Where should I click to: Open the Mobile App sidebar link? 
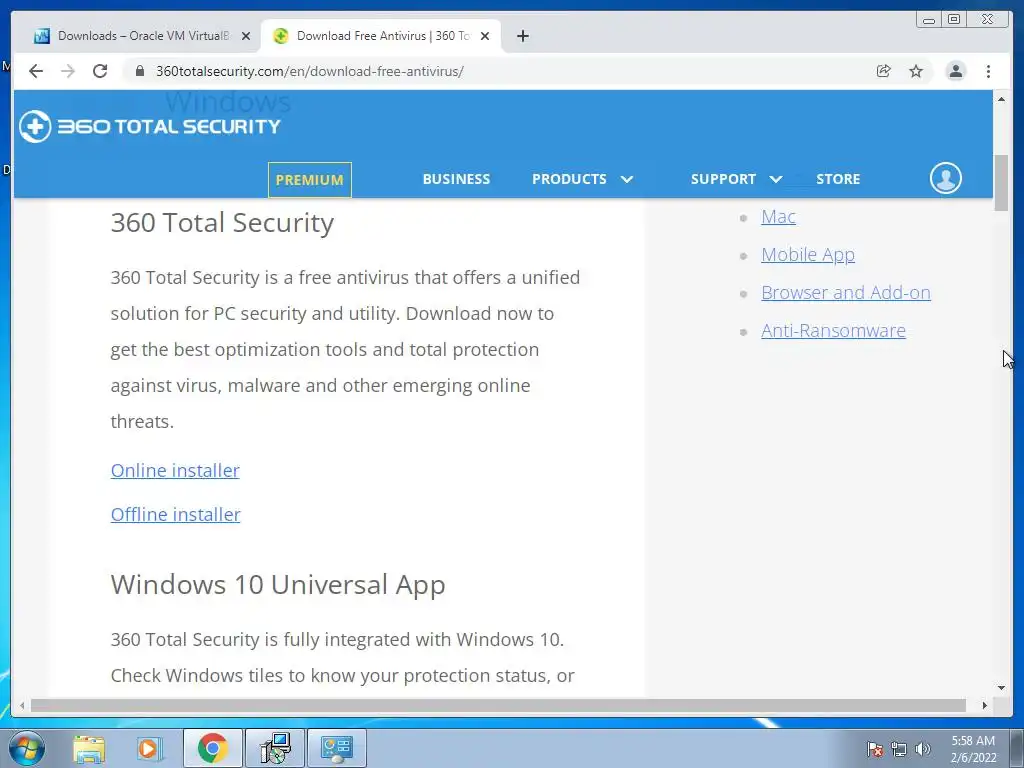808,255
